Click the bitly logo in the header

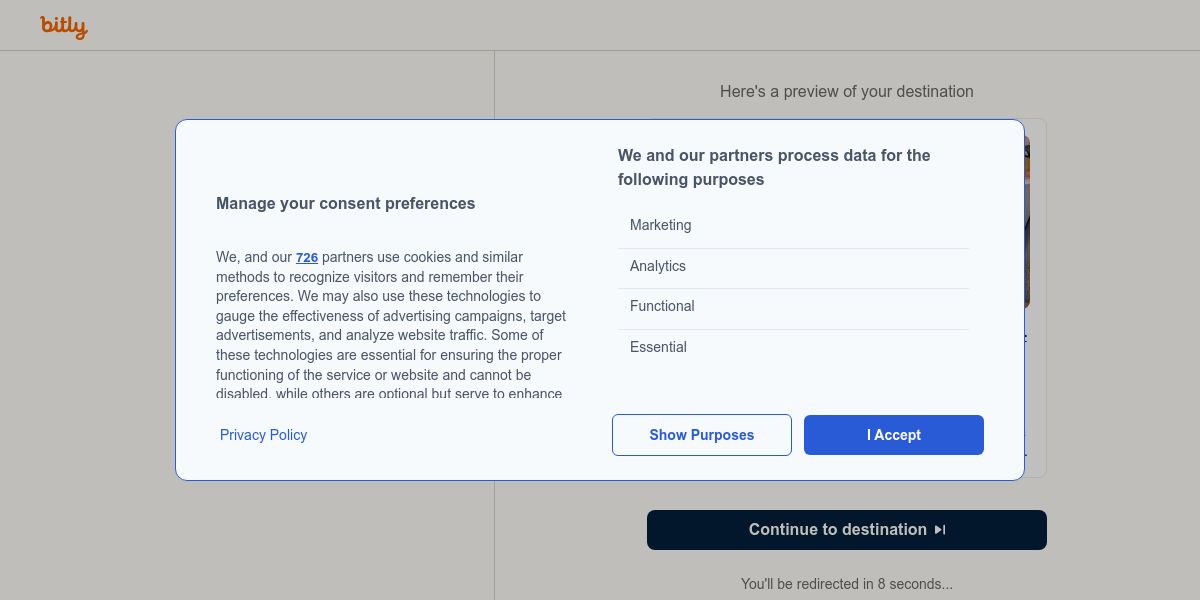pyautogui.click(x=64, y=27)
